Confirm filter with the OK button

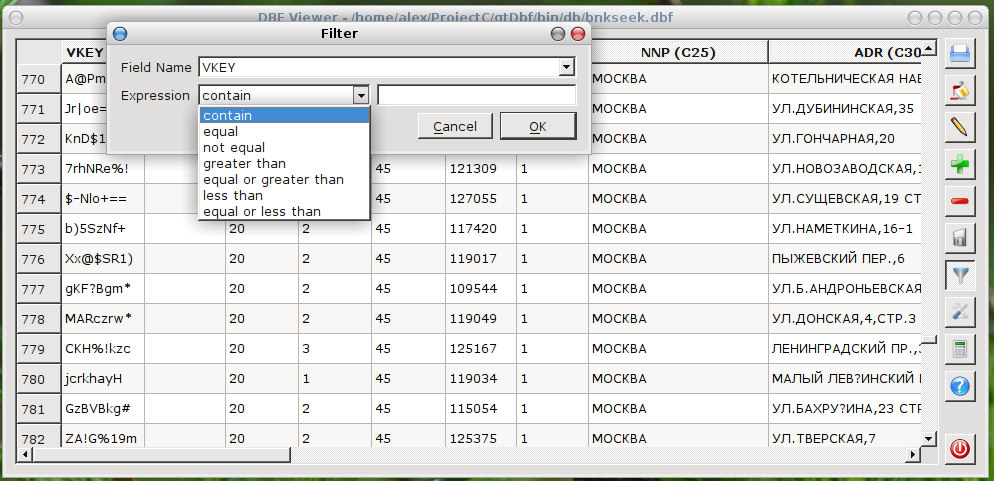coord(537,126)
